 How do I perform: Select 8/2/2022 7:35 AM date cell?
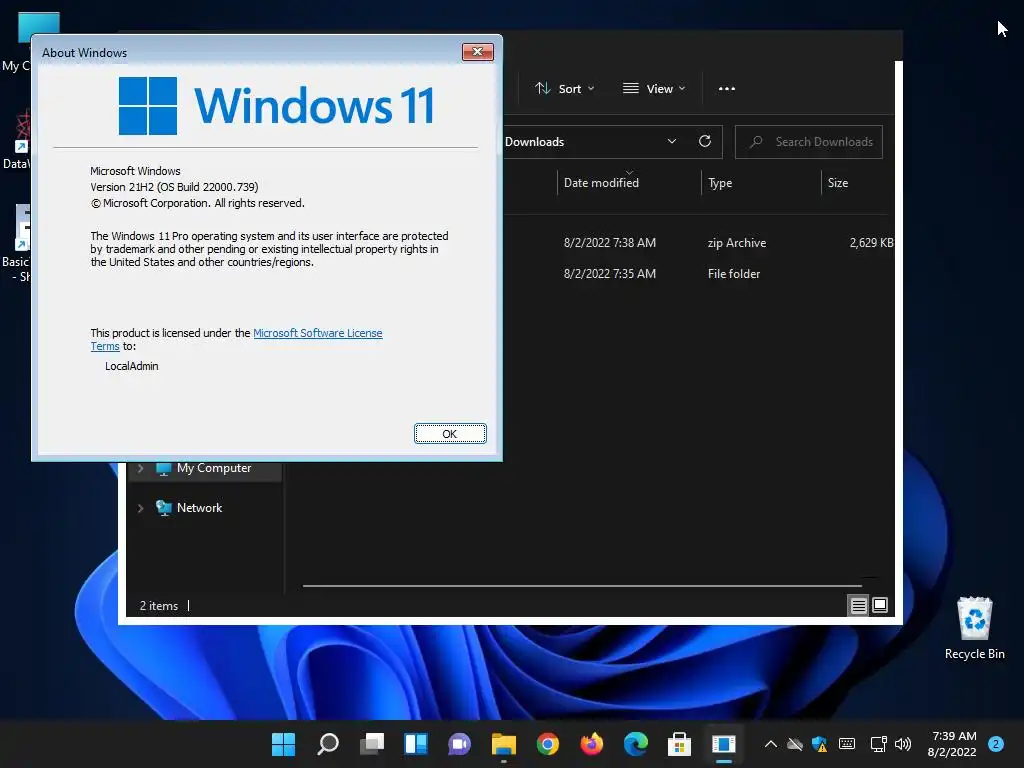[x=610, y=274]
